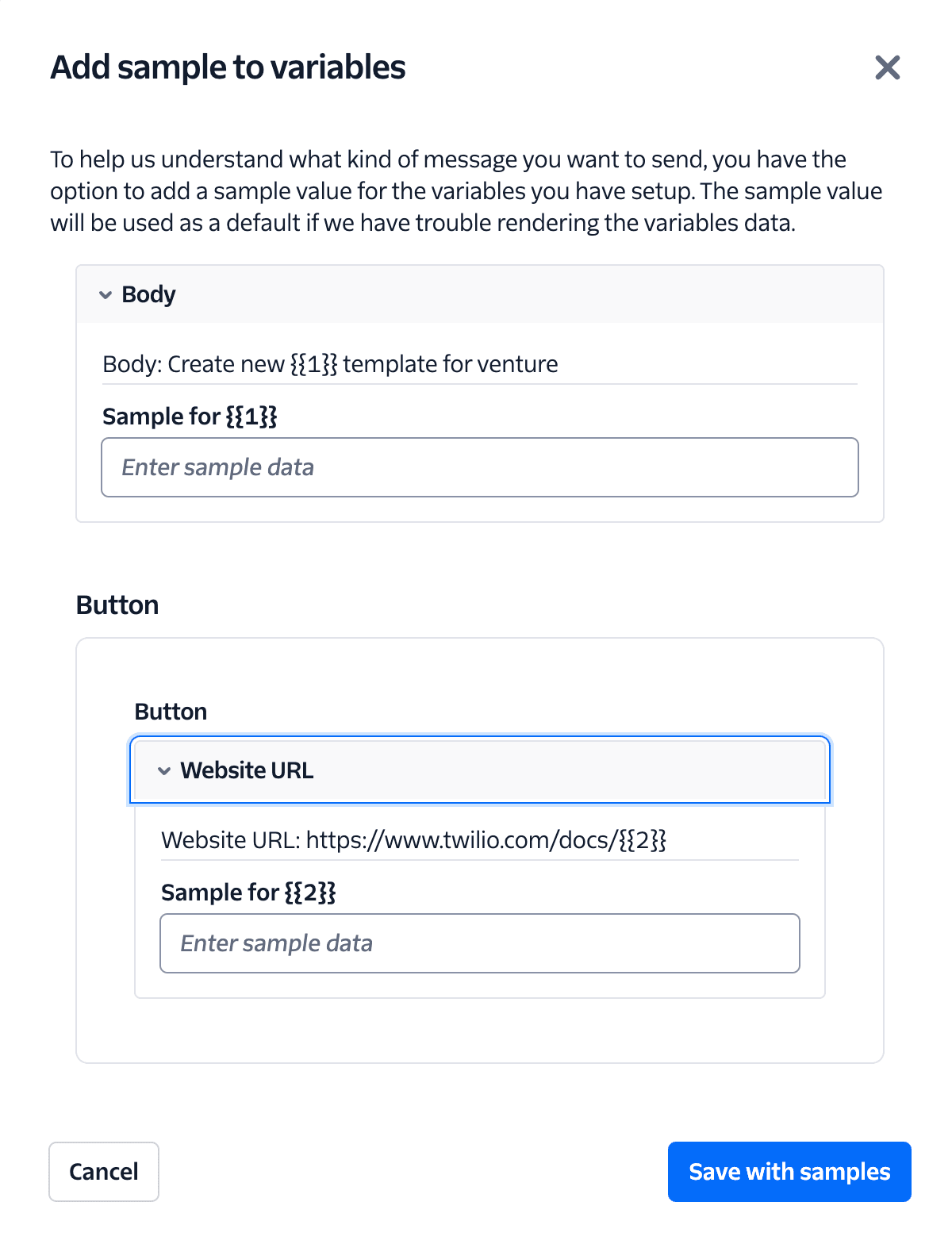Close the Add sample to variables dialog

coord(888,67)
